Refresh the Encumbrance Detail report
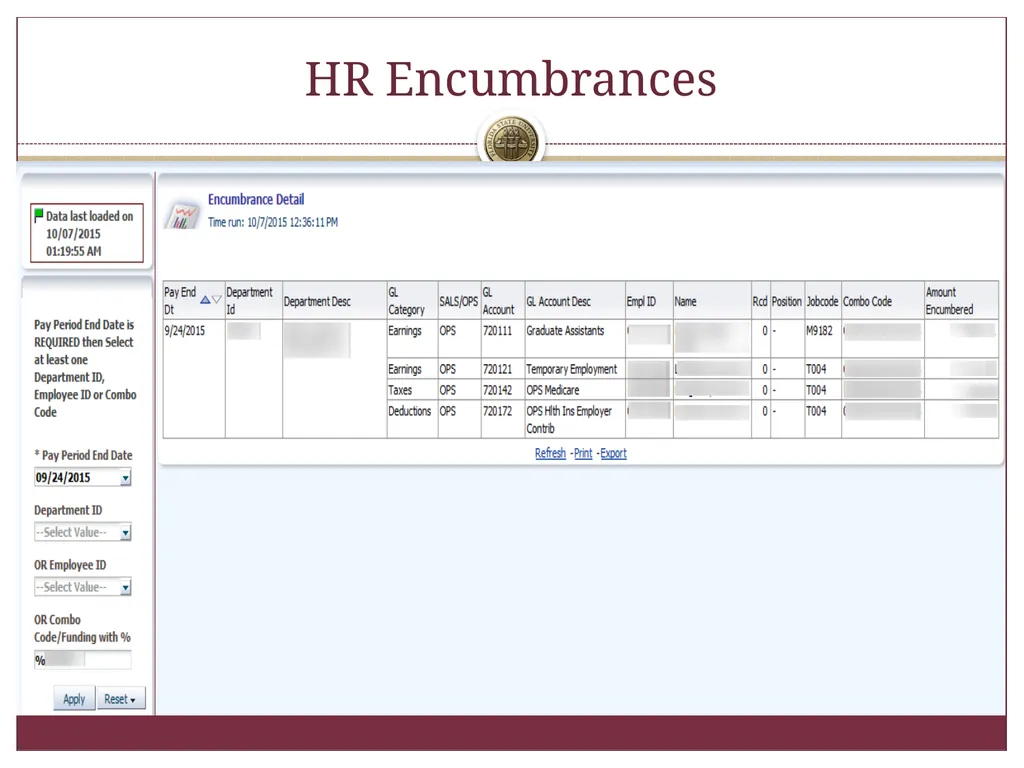1024x768 pixels. (551, 453)
